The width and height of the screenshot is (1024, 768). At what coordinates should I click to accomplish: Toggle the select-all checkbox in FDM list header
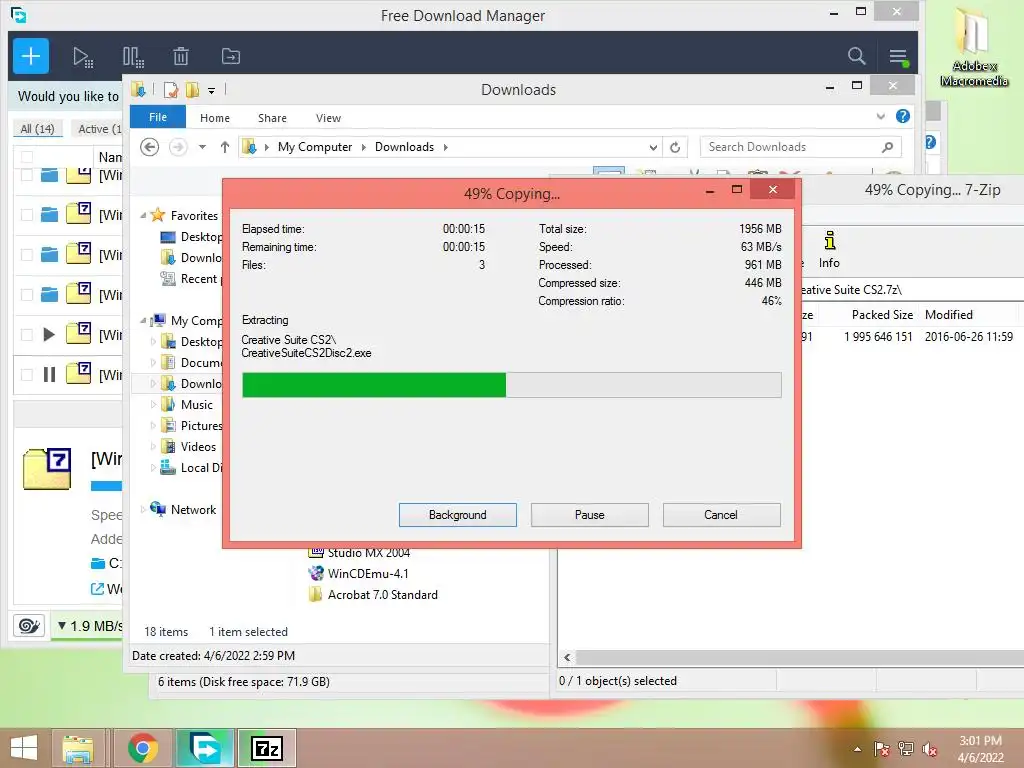point(27,157)
